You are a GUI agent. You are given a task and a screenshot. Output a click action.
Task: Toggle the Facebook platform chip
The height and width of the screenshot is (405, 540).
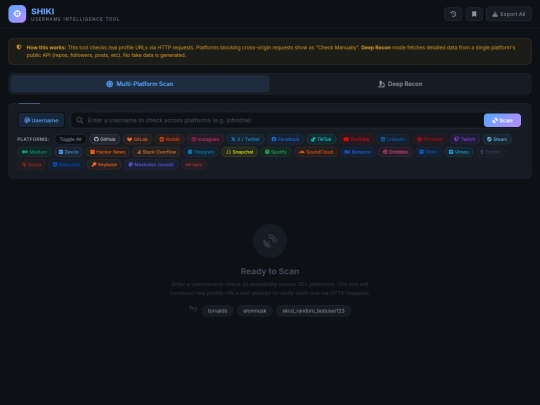tap(285, 139)
